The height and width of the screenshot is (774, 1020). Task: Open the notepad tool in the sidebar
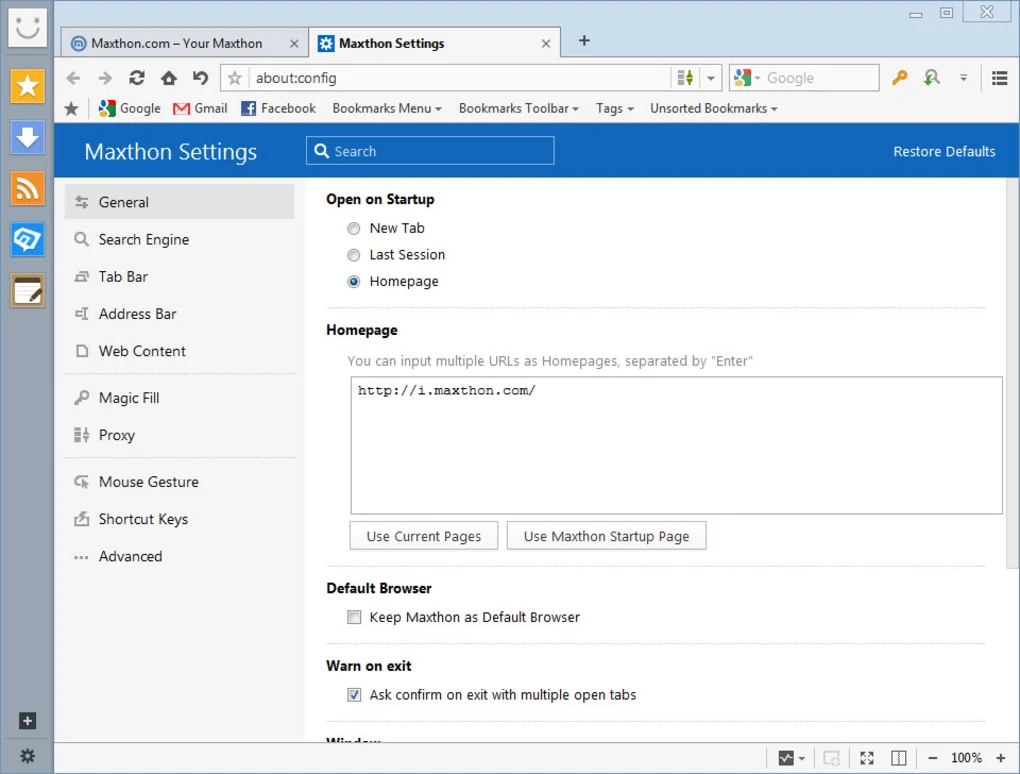[x=27, y=290]
